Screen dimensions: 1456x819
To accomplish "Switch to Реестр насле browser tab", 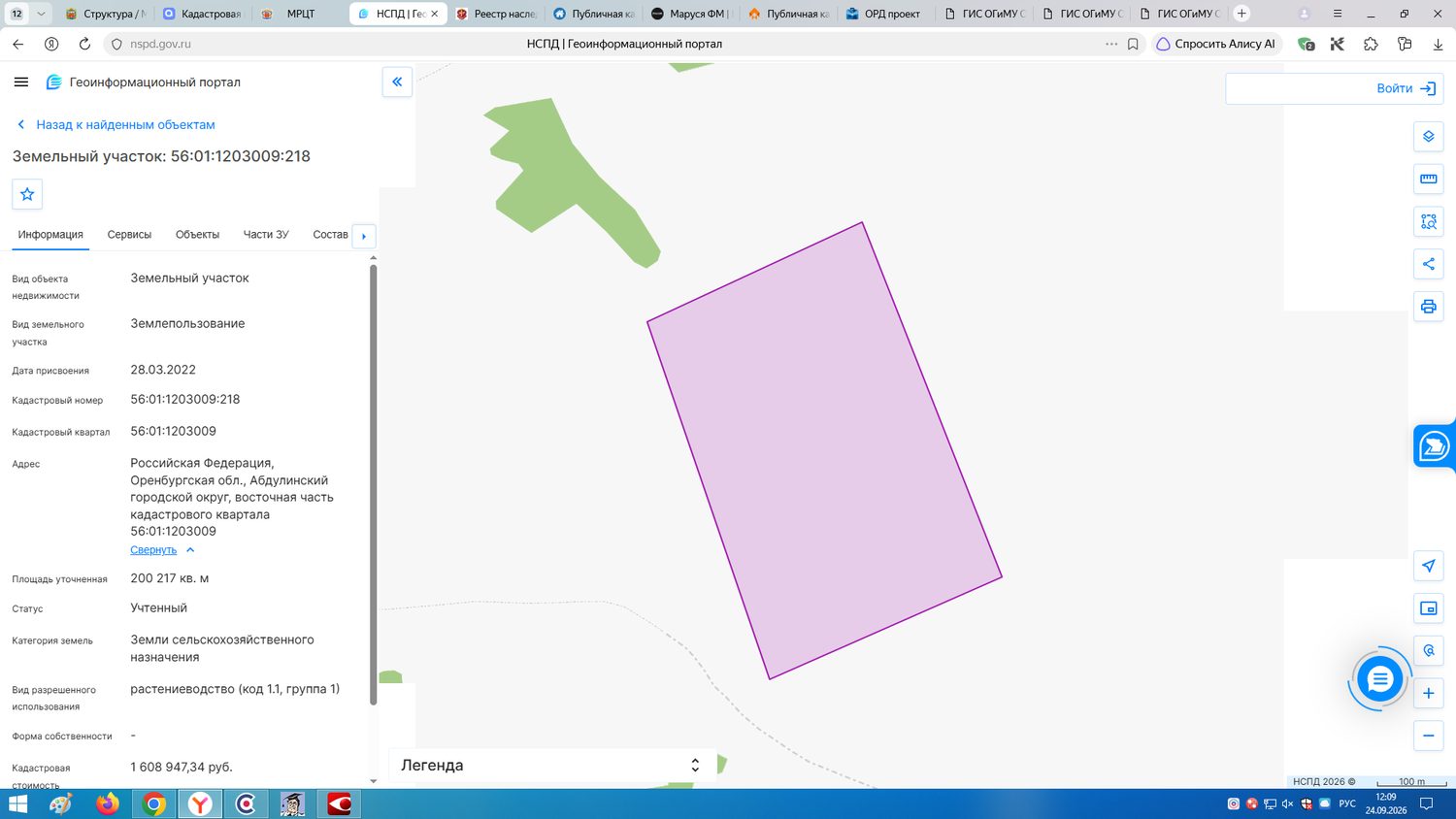I will coord(495,14).
